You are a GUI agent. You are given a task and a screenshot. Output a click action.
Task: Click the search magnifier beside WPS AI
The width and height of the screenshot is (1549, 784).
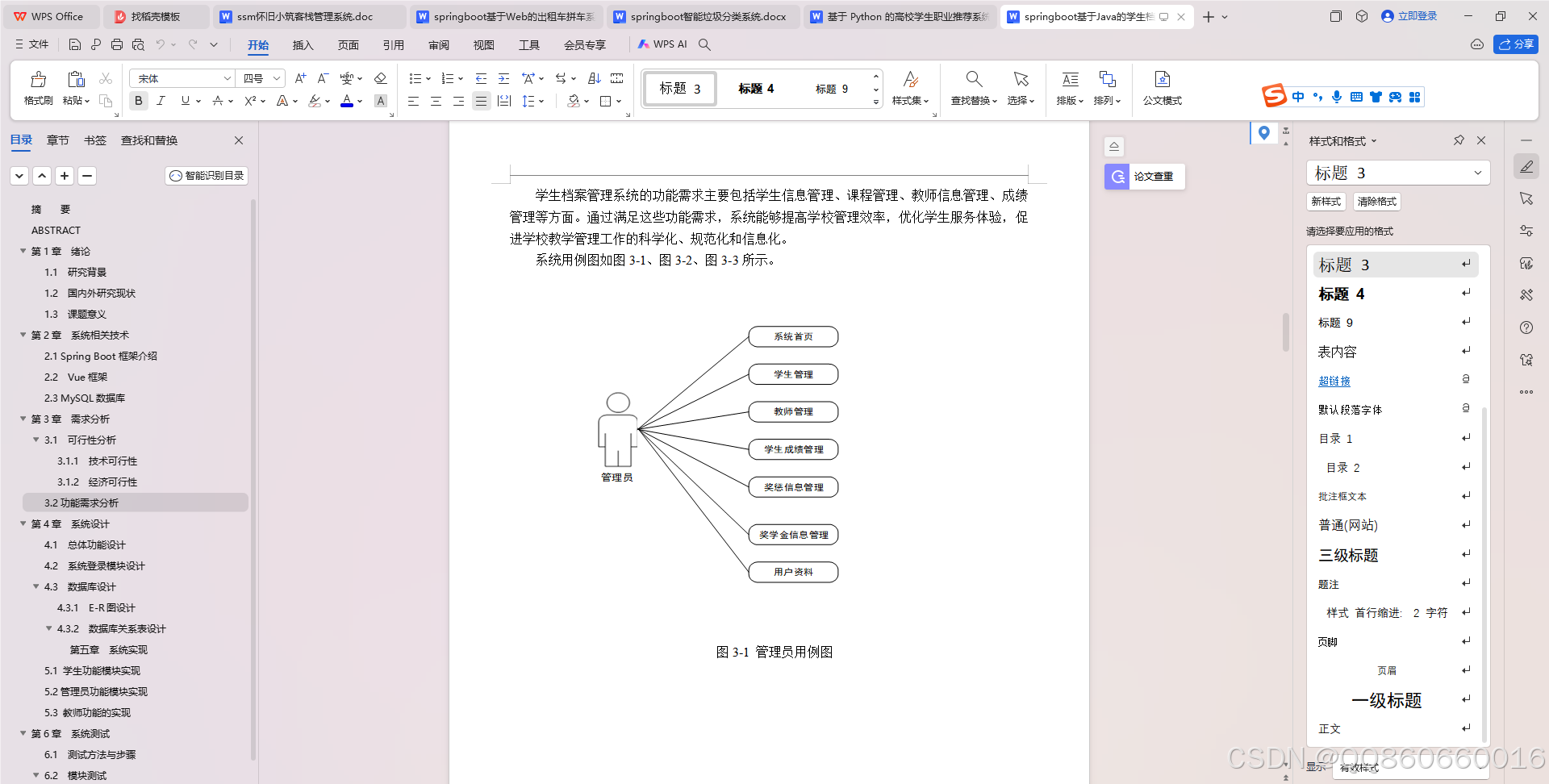click(704, 44)
